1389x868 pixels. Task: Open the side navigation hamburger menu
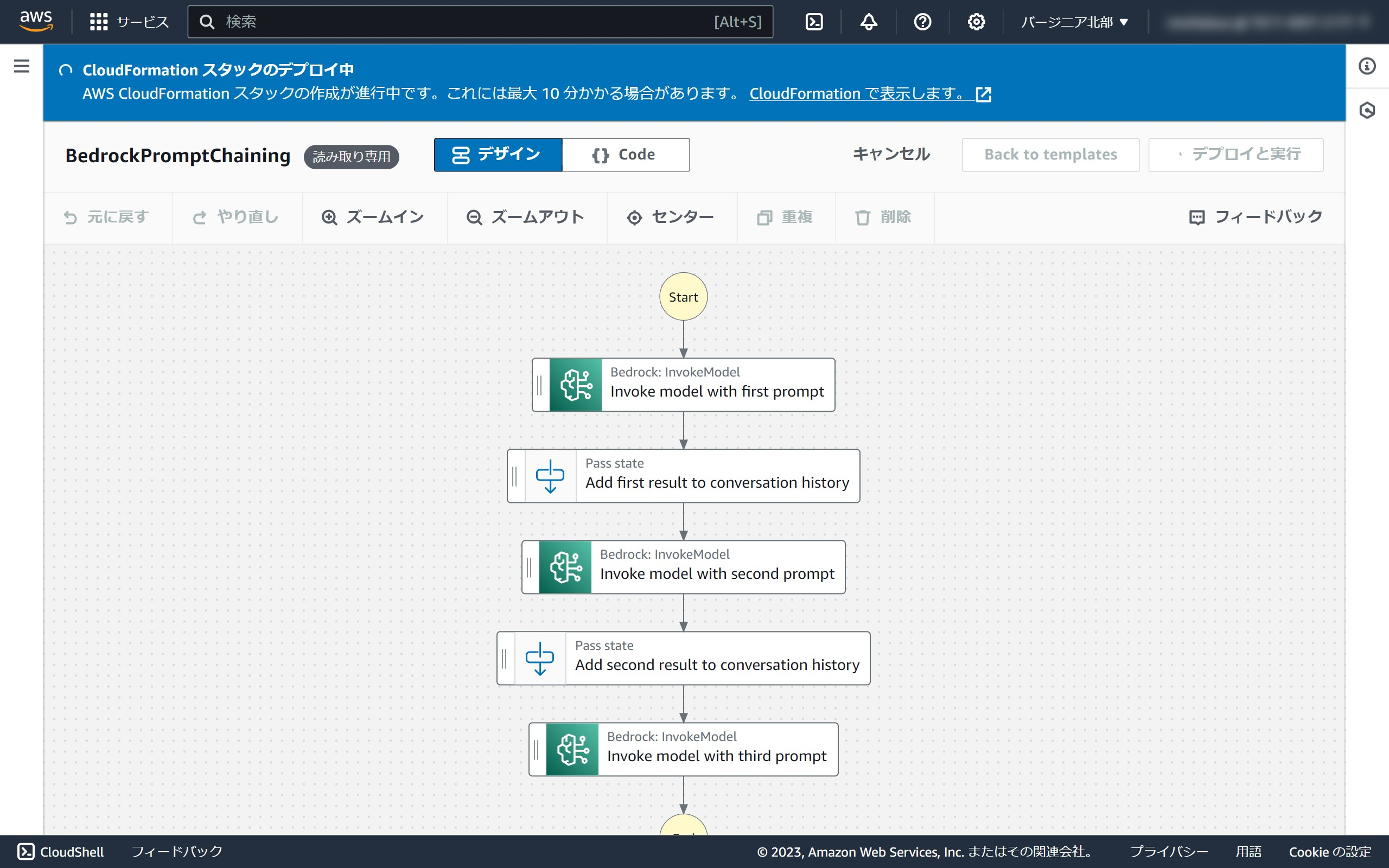pyautogui.click(x=21, y=66)
